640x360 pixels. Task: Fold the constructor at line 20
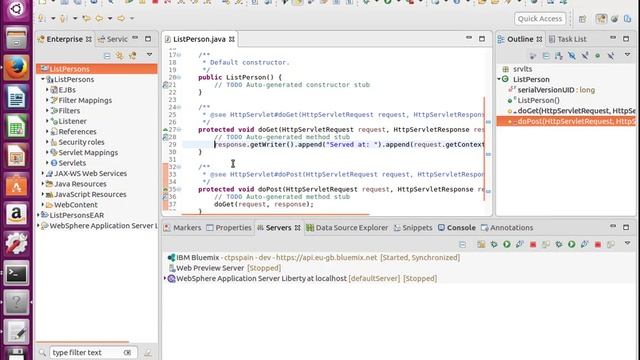pyautogui.click(x=179, y=77)
